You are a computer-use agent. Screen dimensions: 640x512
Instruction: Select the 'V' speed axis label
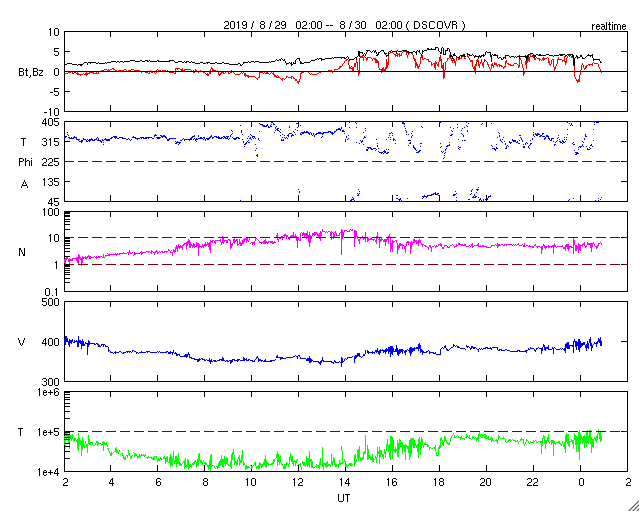pyautogui.click(x=21, y=342)
